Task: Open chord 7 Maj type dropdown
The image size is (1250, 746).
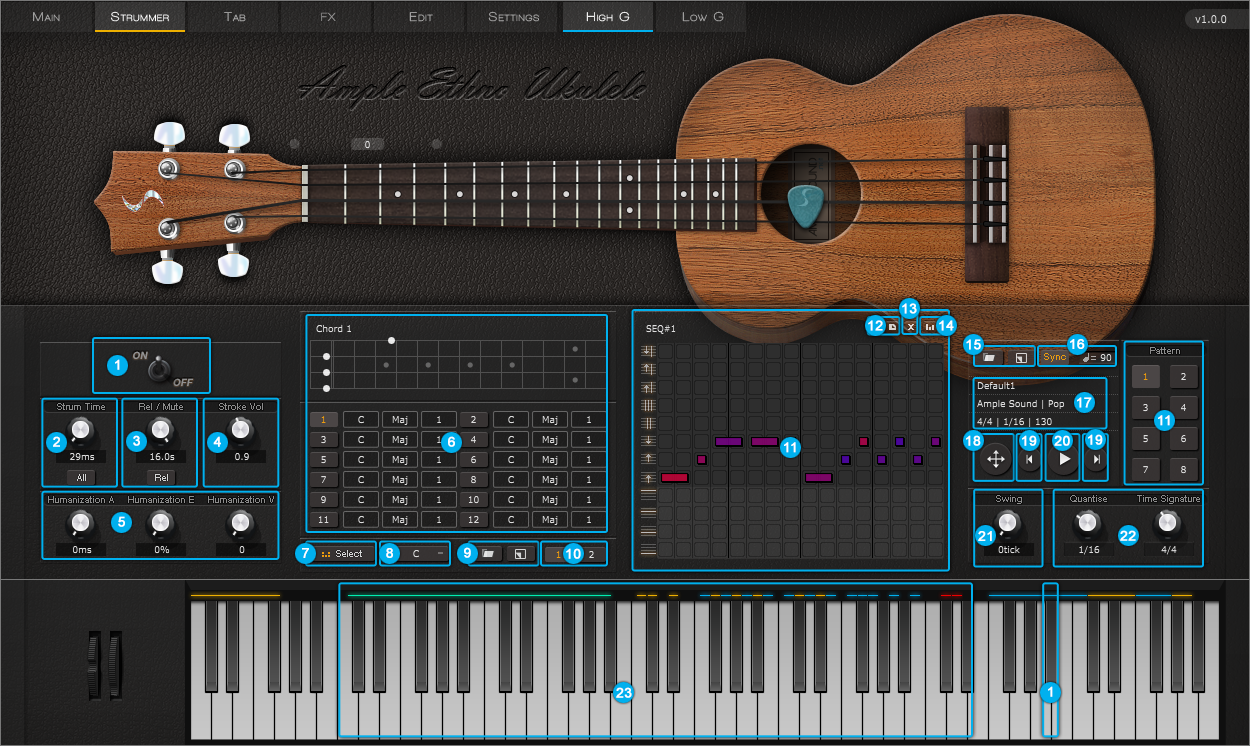Action: click(x=399, y=480)
